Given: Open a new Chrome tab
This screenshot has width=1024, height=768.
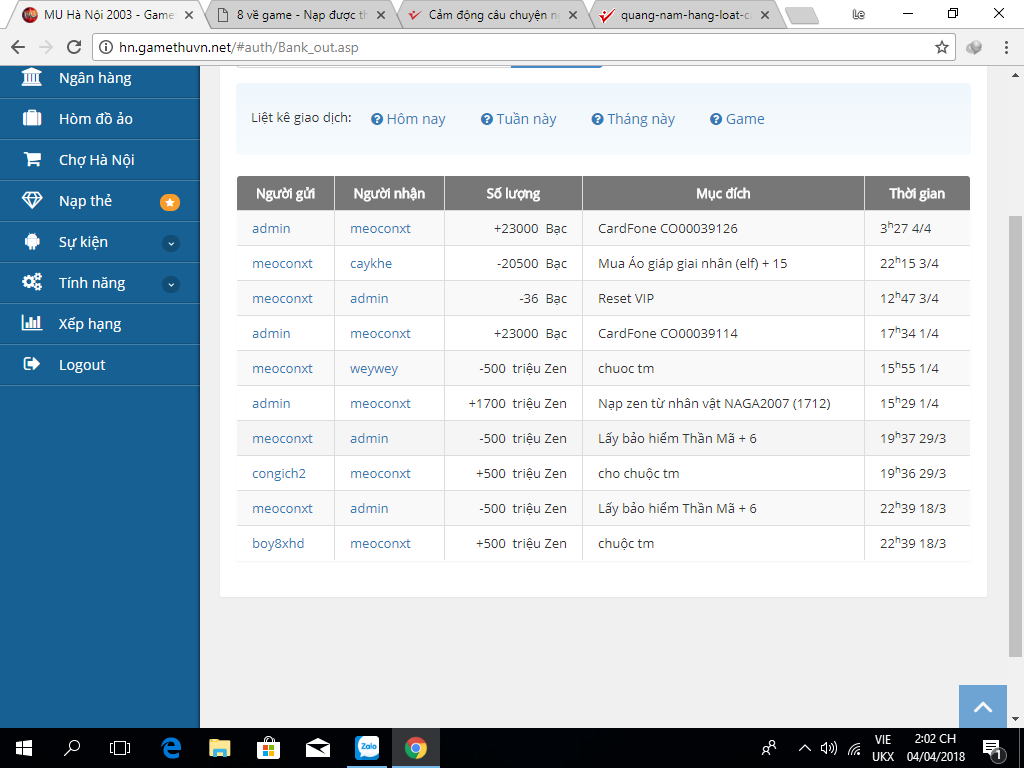Looking at the screenshot, I should click(801, 15).
